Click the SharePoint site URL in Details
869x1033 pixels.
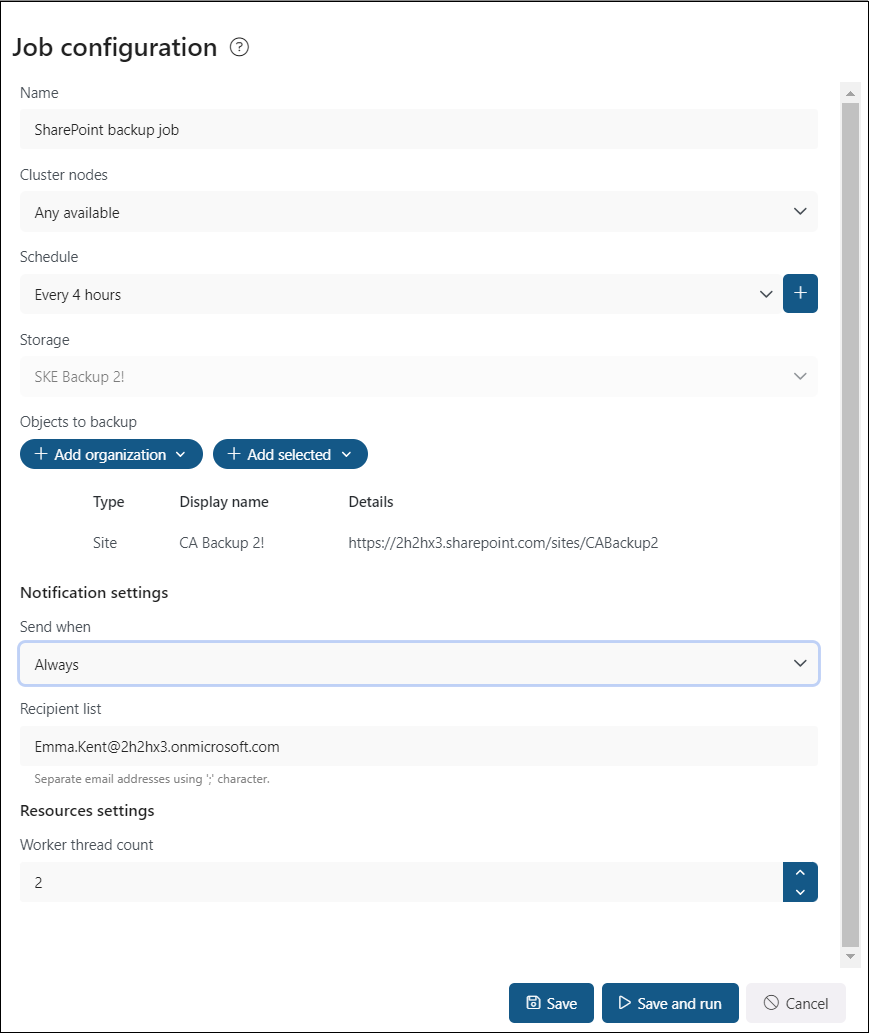coord(503,543)
